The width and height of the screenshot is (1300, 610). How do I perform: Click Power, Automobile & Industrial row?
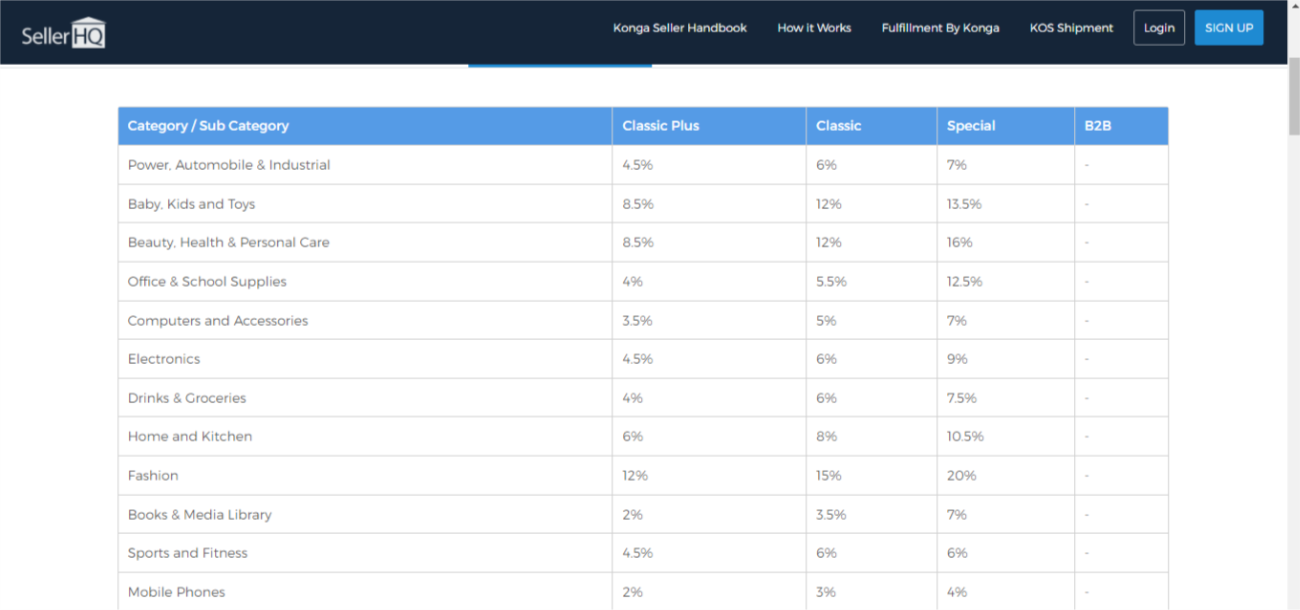tap(643, 165)
